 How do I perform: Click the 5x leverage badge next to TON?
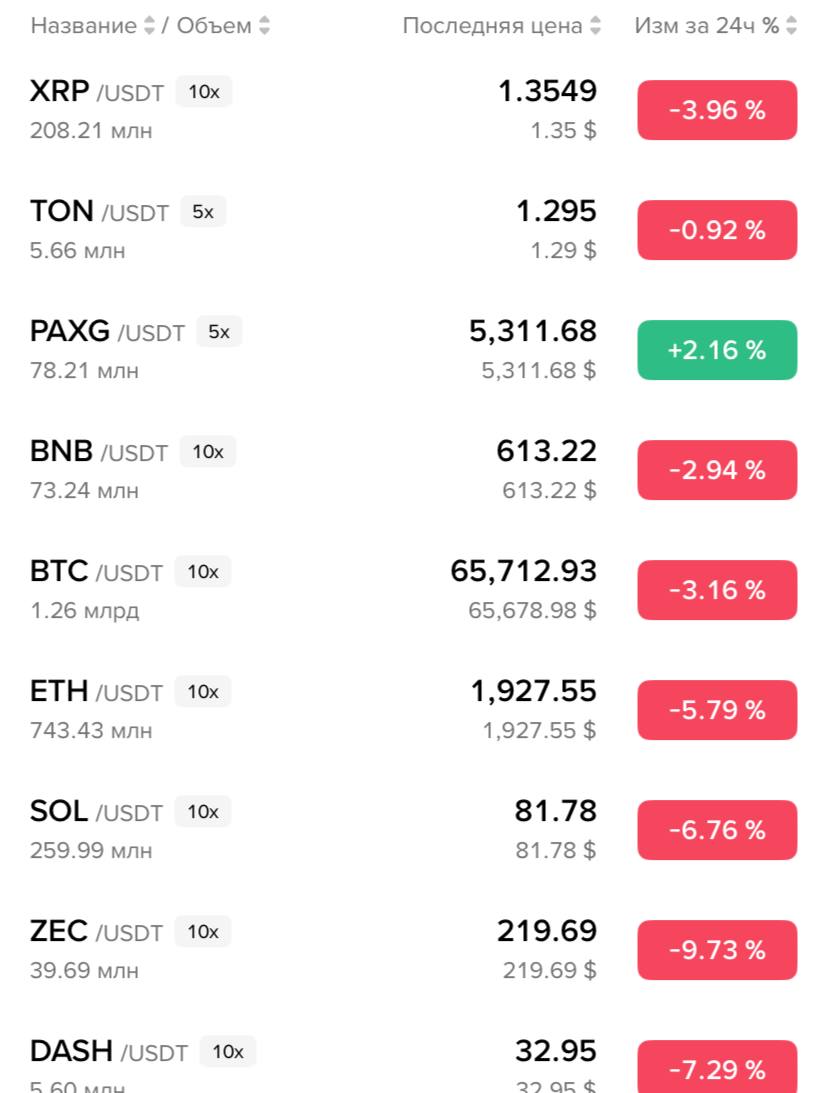(x=203, y=212)
